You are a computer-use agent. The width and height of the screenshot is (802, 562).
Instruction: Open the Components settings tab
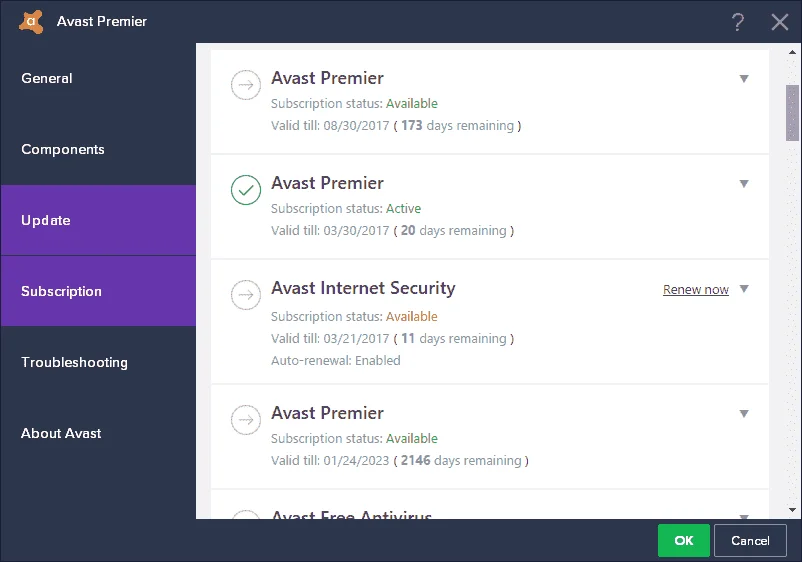point(98,149)
